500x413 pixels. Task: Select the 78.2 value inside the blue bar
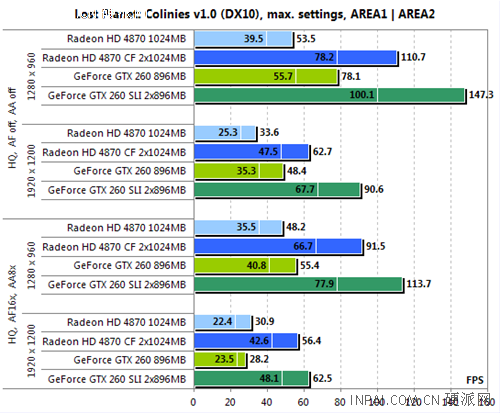(324, 57)
